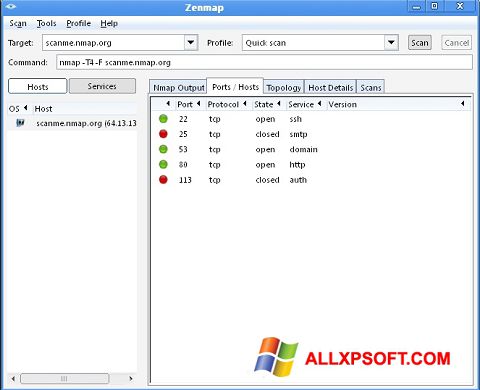Click port number 53 cell

(x=183, y=149)
